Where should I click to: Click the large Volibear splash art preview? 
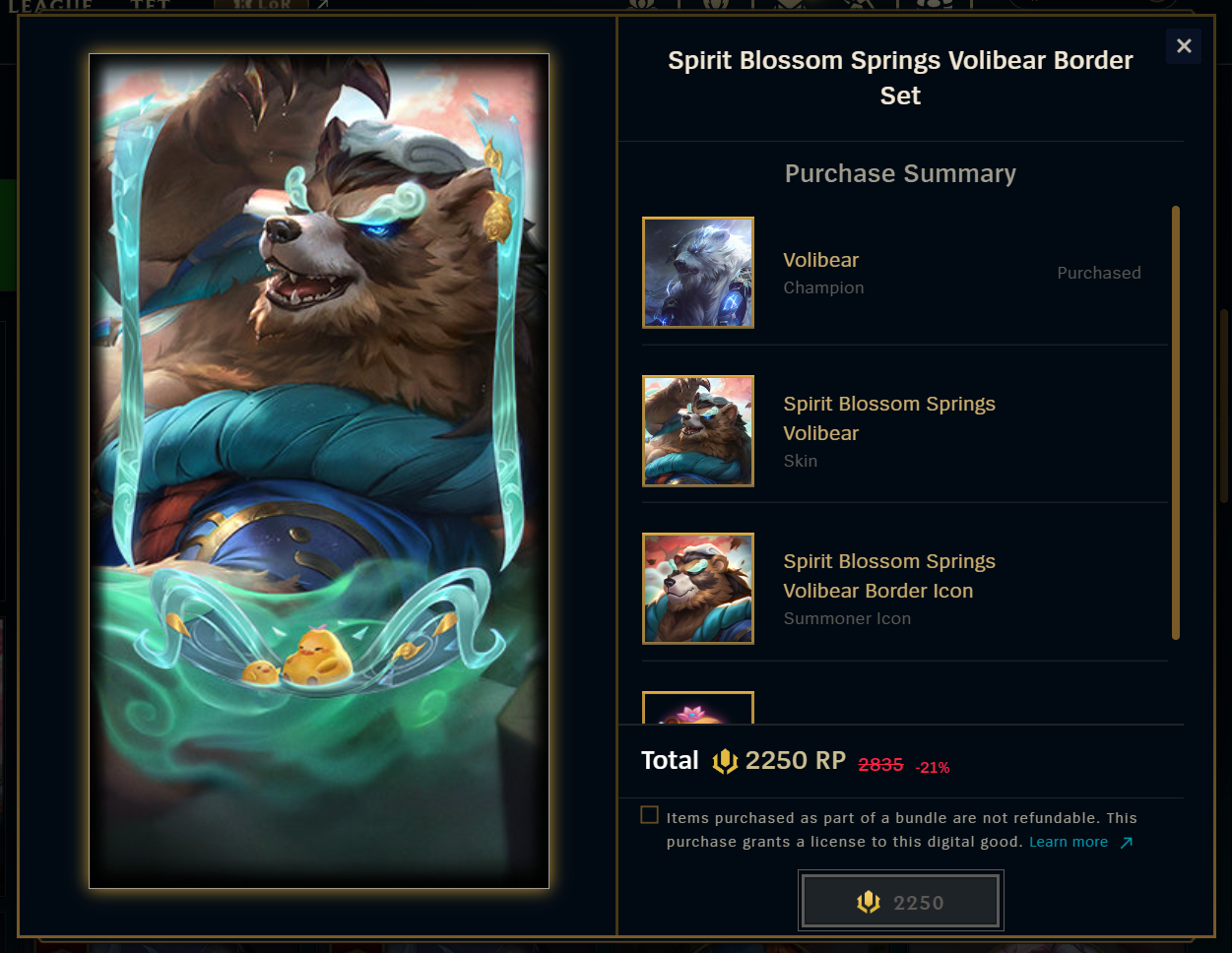(319, 471)
